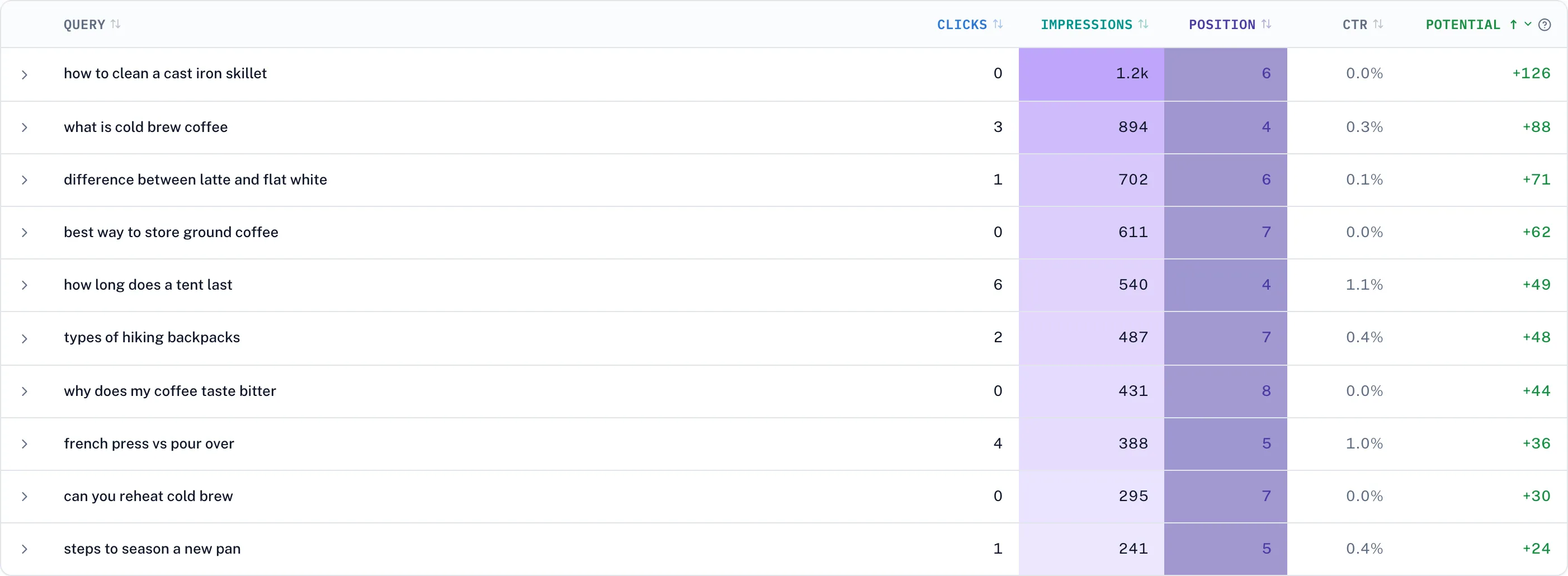Expand the 'how to clean a cast iron skillet' row

25,74
